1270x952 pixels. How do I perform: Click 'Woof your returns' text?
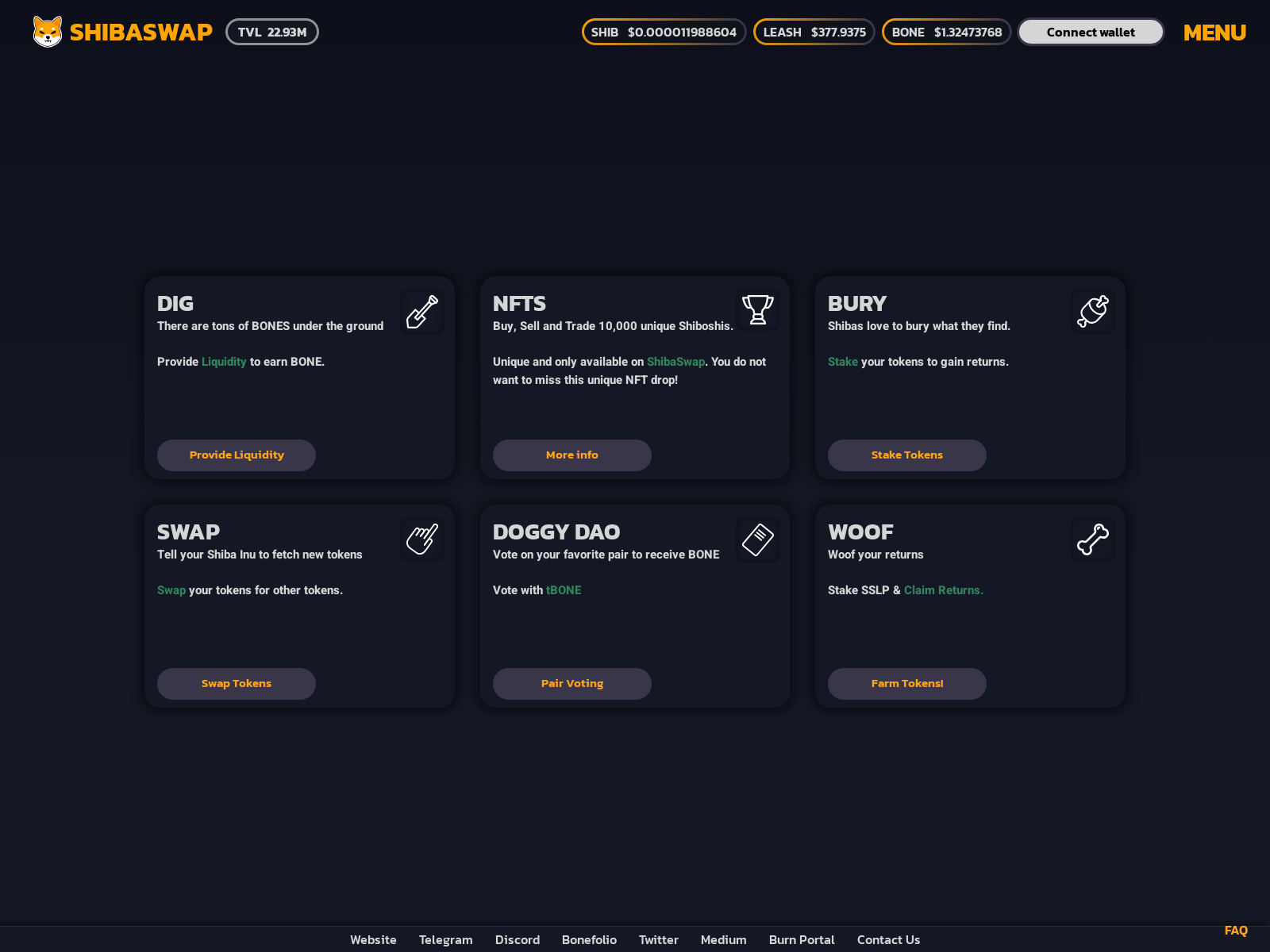point(876,555)
